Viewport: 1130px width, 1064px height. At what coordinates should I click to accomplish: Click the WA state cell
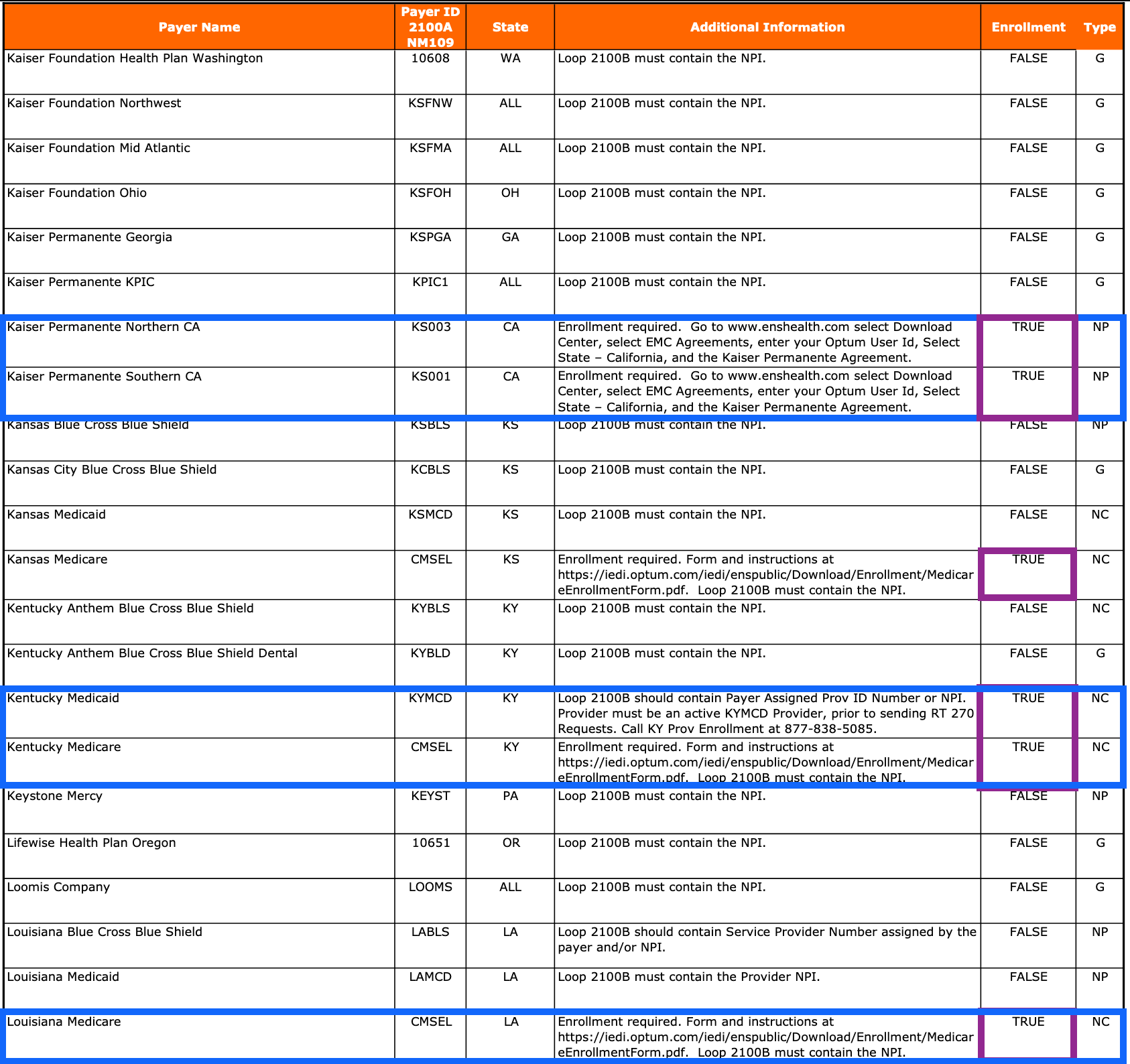[510, 58]
